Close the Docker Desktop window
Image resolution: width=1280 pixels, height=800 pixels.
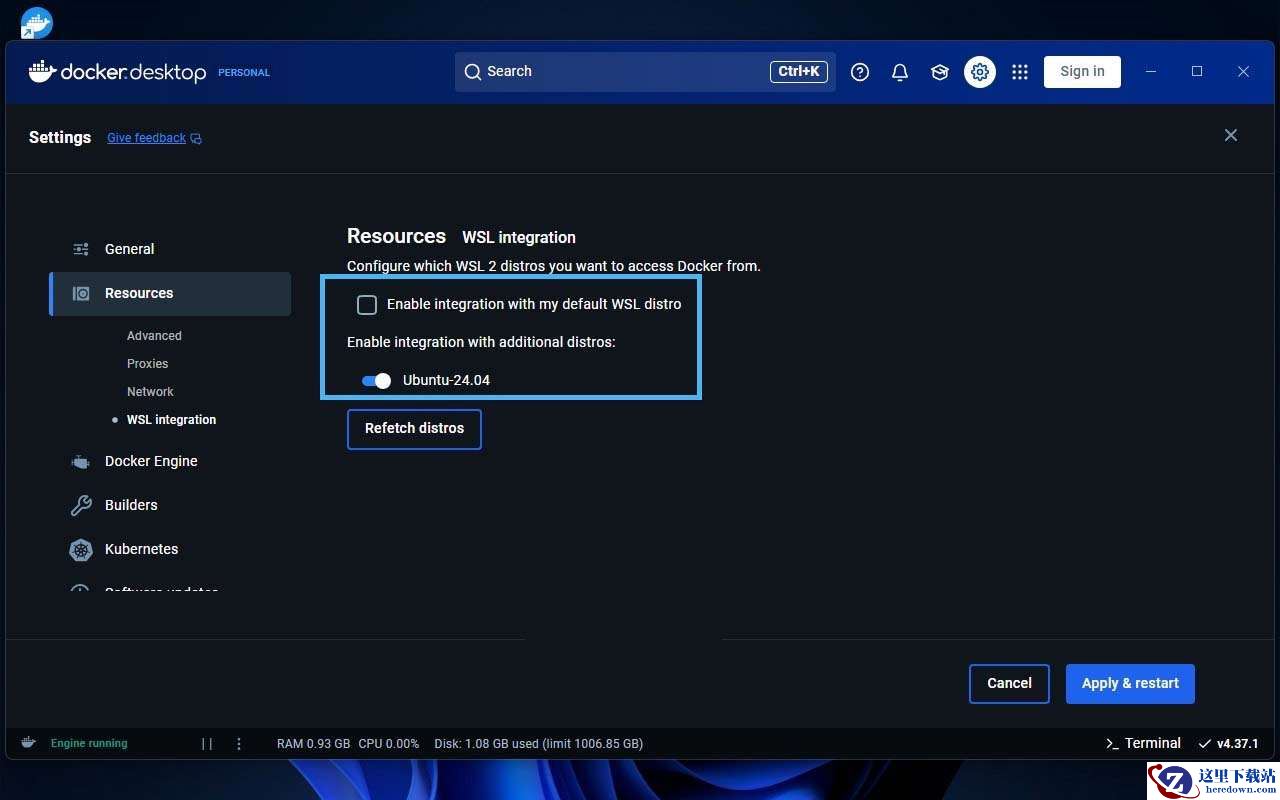(x=1243, y=72)
